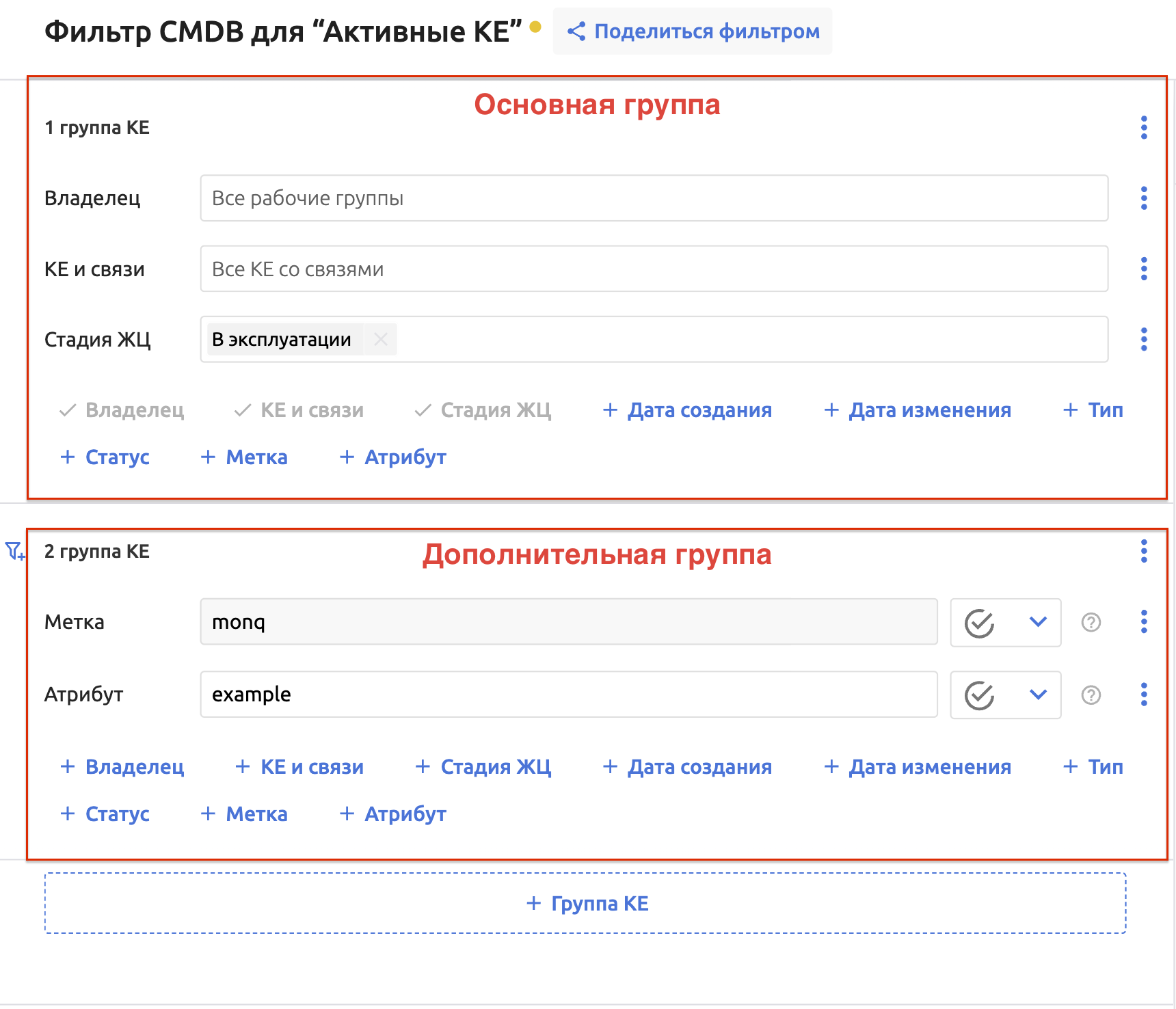Click the filter-plus icon beside 2 группа КЕ
Screen dimensions: 1176x1009
[x=15, y=551]
